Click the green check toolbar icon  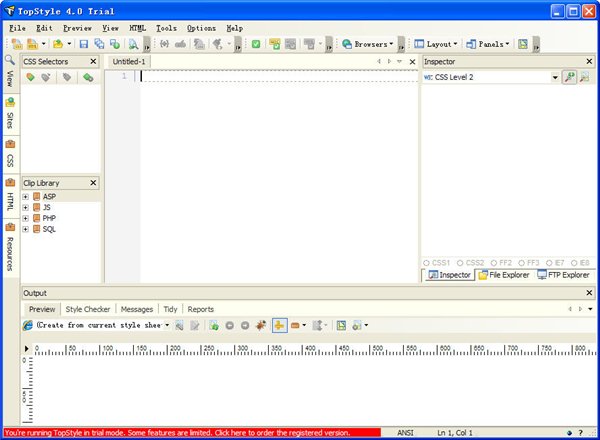pos(257,44)
